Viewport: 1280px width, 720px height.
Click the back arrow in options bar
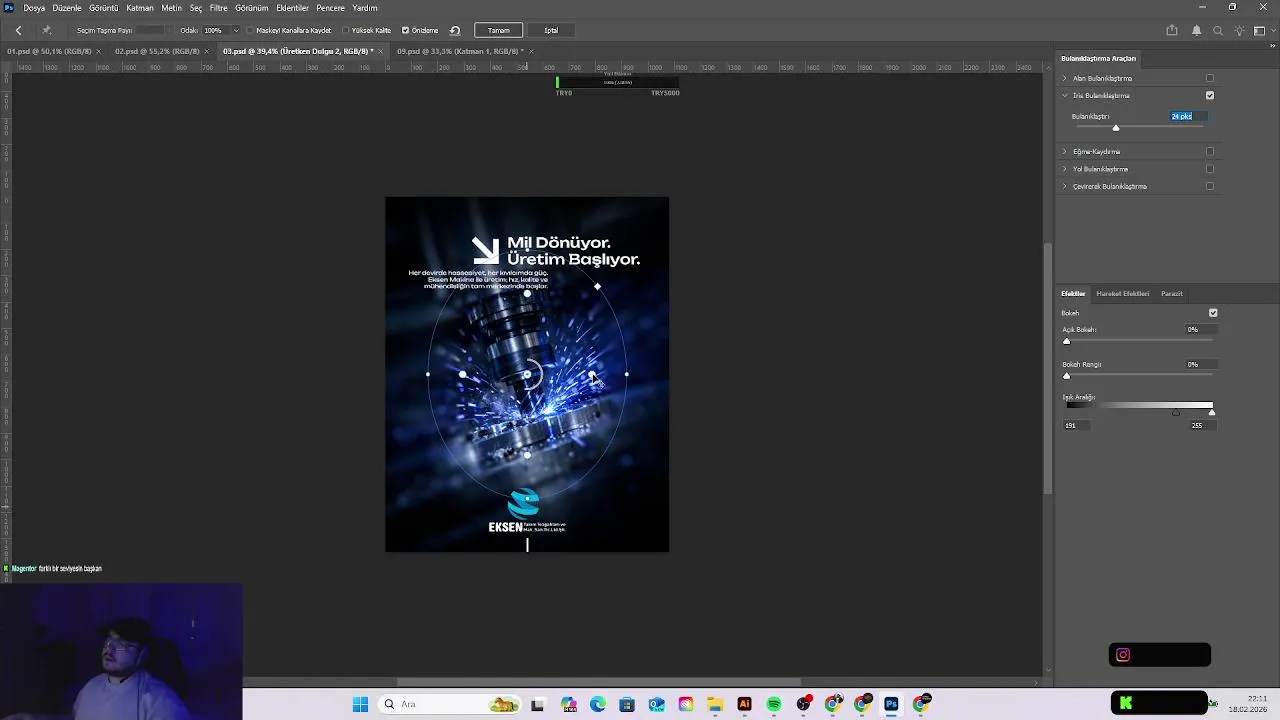pos(18,30)
